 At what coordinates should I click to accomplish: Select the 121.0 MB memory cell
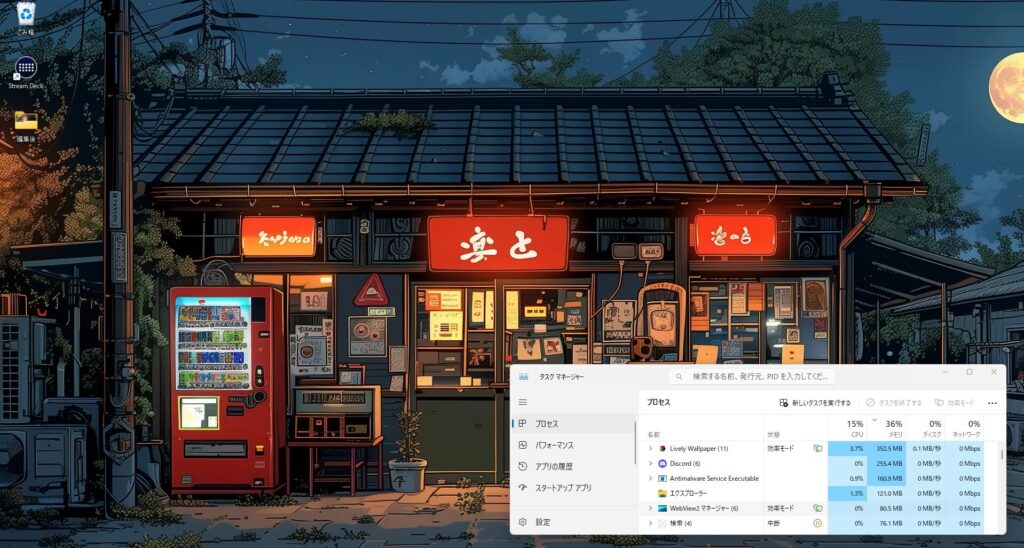click(886, 494)
